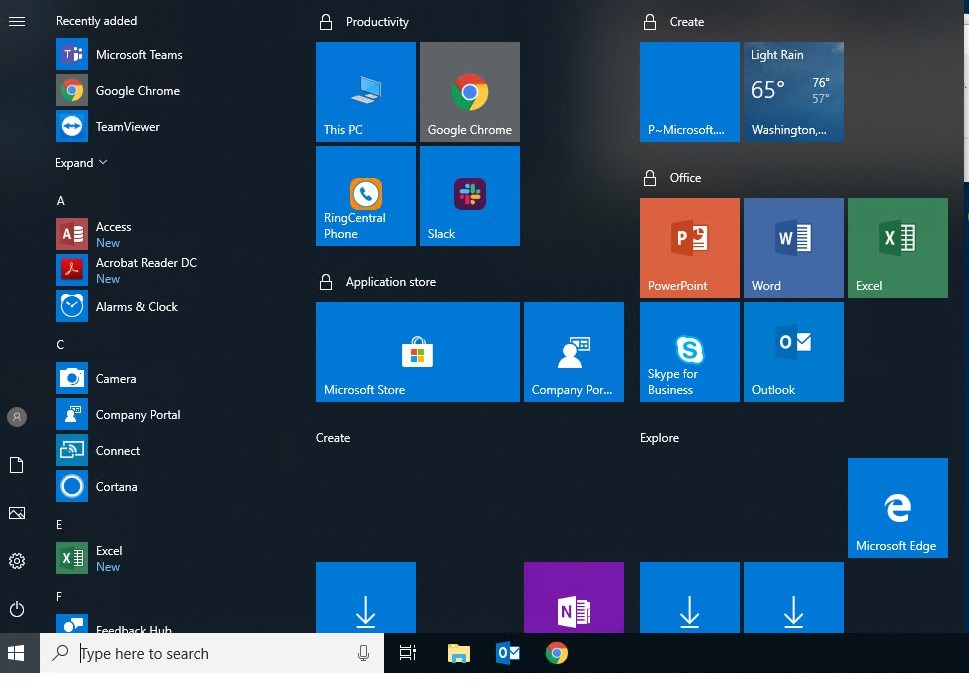Click the Company Portal tile in Application store

click(573, 352)
